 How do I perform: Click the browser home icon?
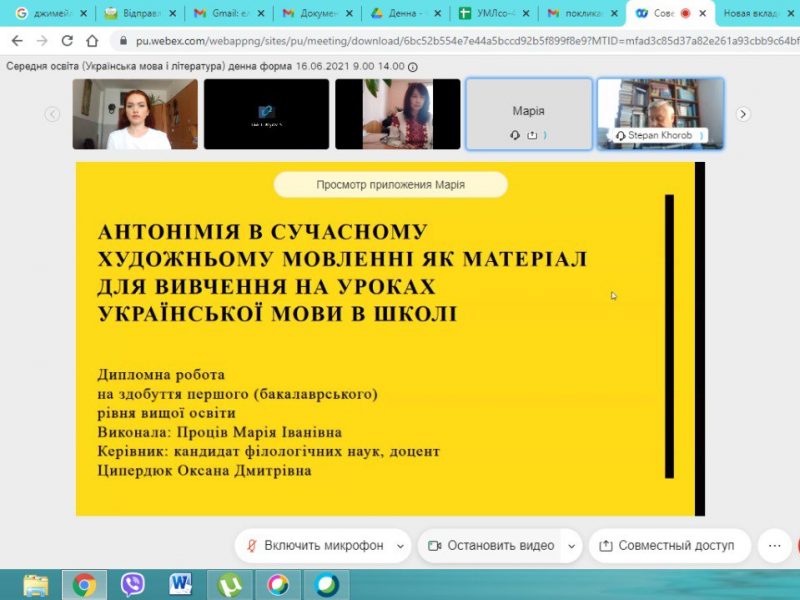(93, 41)
